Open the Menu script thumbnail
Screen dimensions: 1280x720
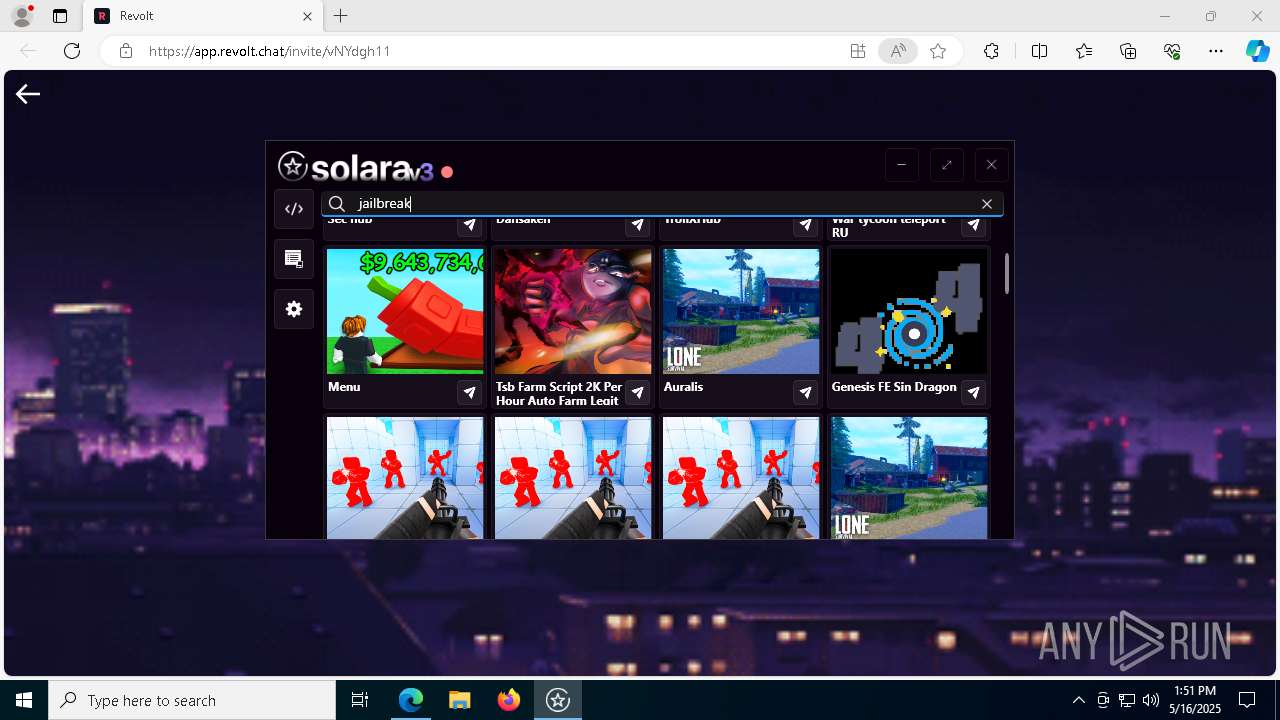tap(405, 311)
